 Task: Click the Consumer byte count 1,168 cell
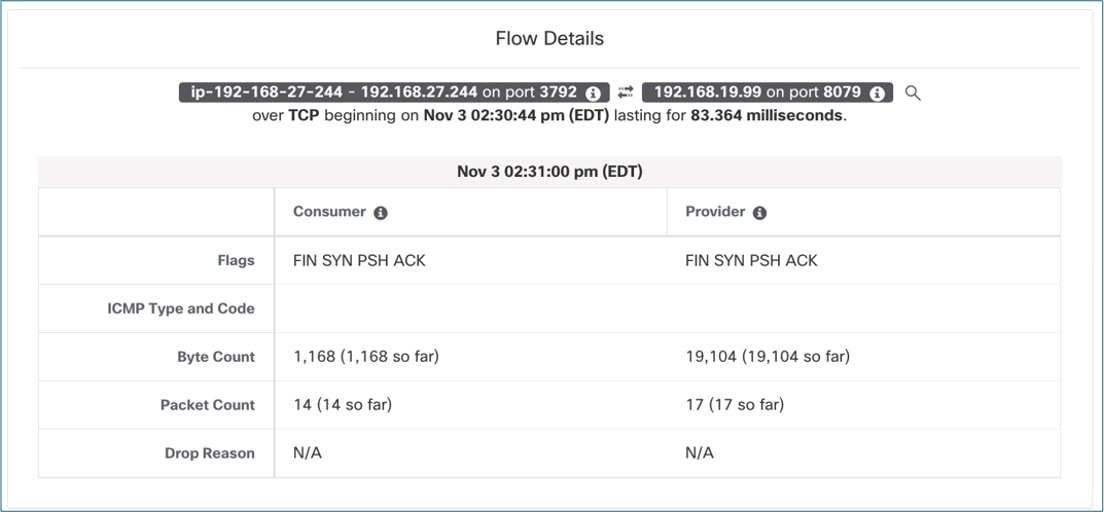tap(366, 356)
